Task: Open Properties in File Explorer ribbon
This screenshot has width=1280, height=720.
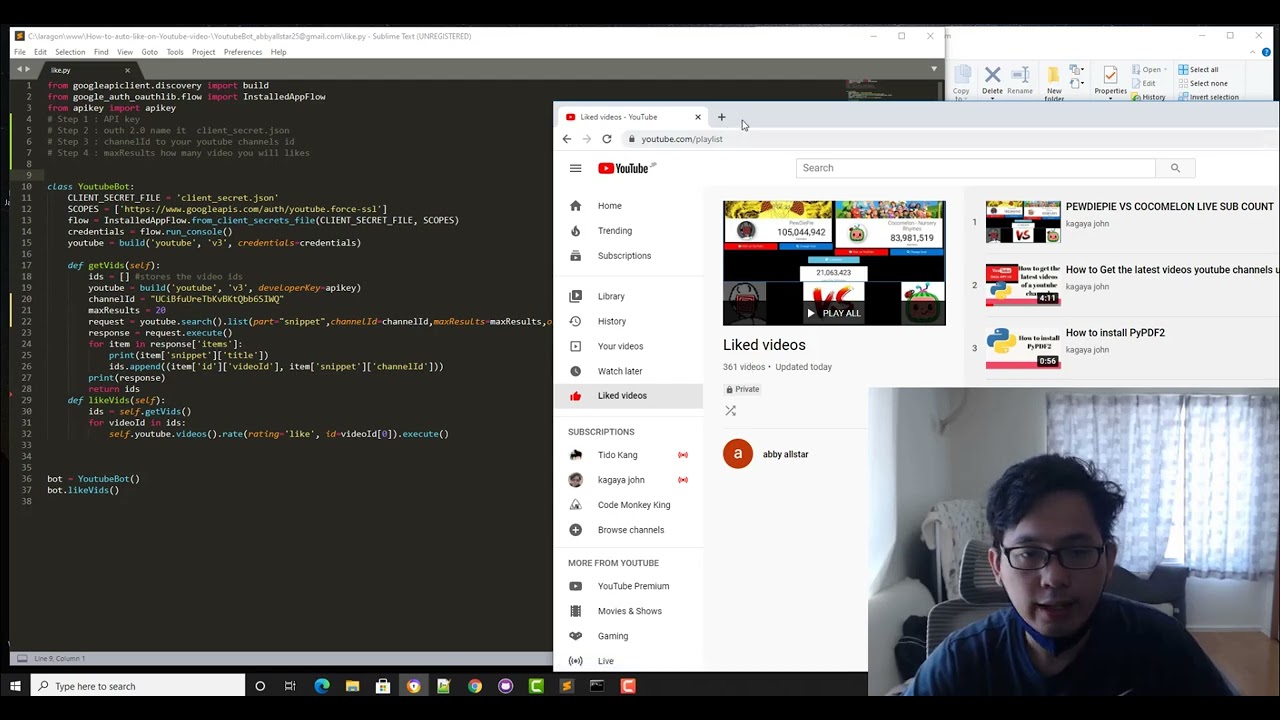Action: pyautogui.click(x=1110, y=80)
